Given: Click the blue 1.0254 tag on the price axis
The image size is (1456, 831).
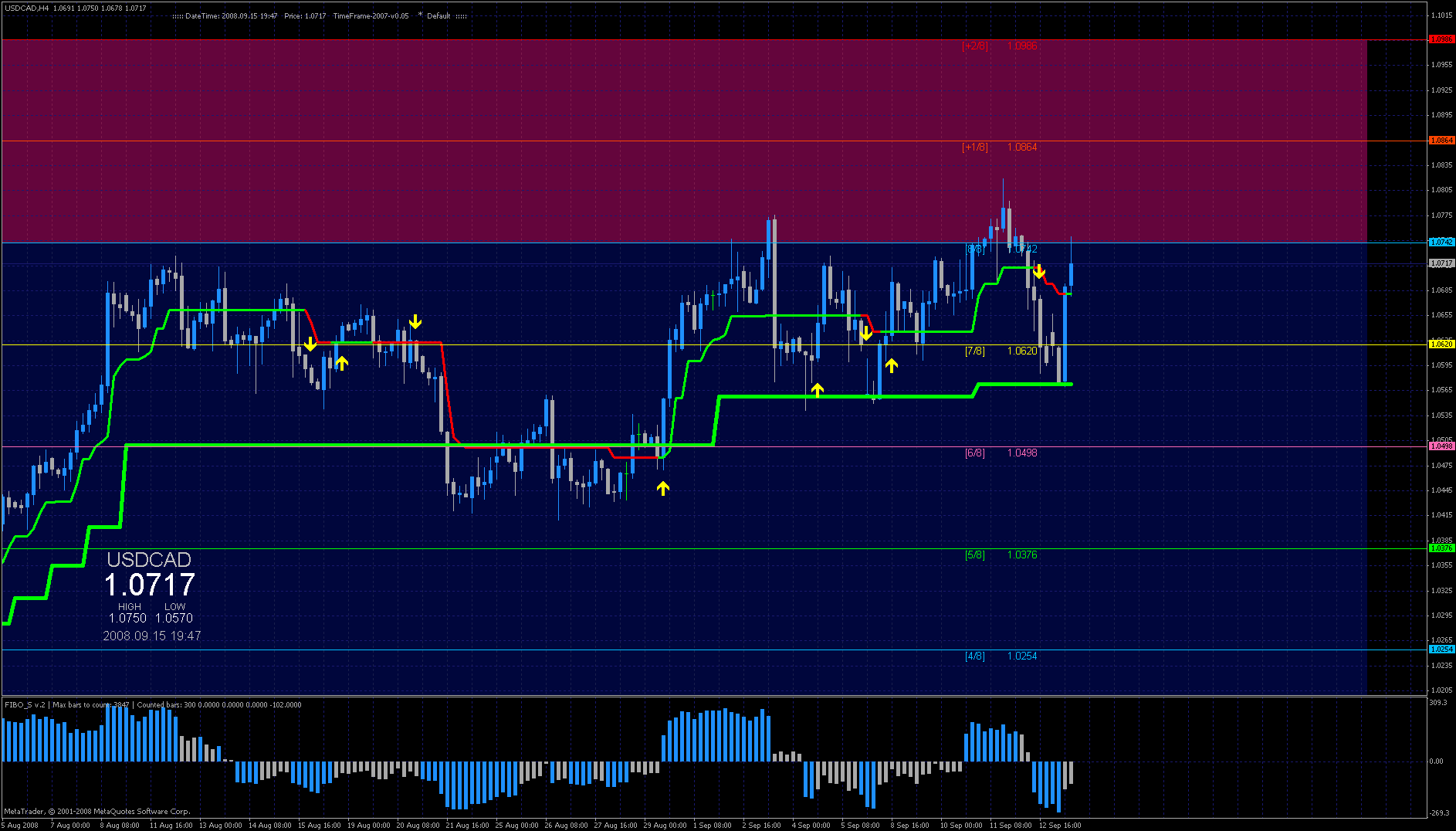Looking at the screenshot, I should (1441, 650).
